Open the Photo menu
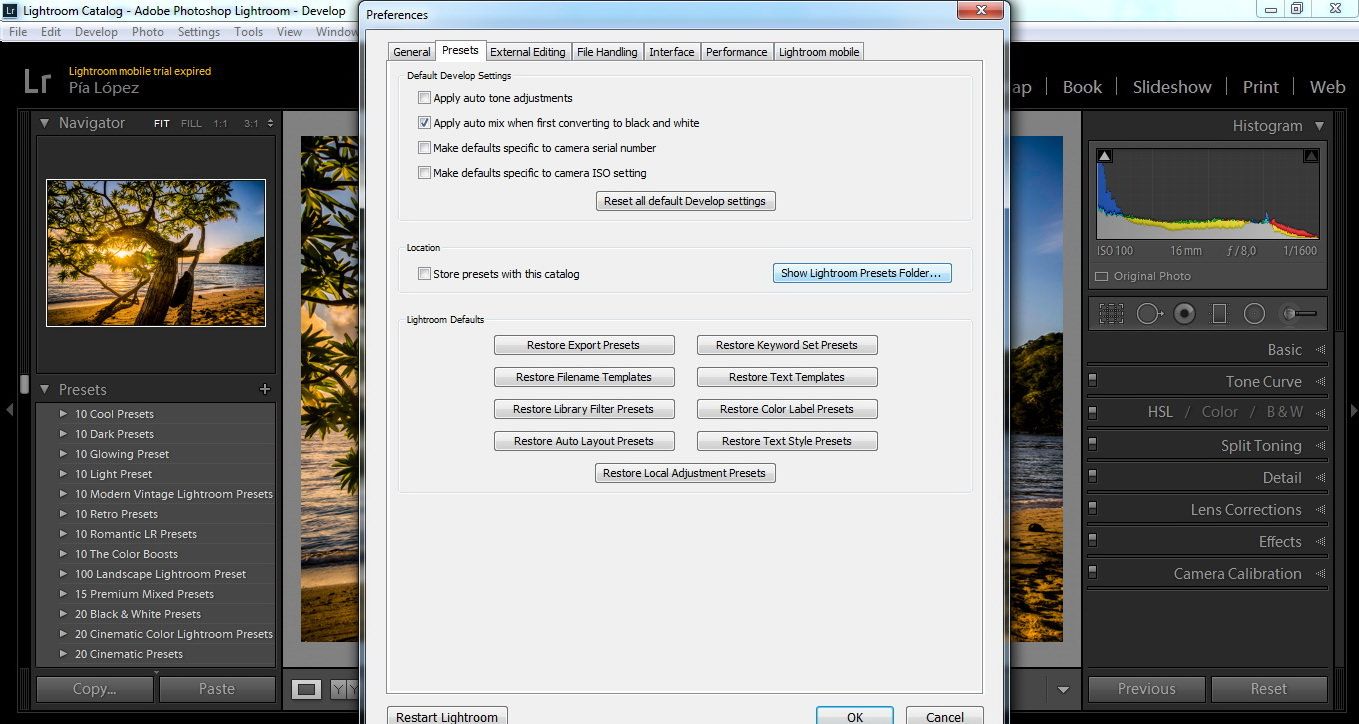 click(147, 31)
